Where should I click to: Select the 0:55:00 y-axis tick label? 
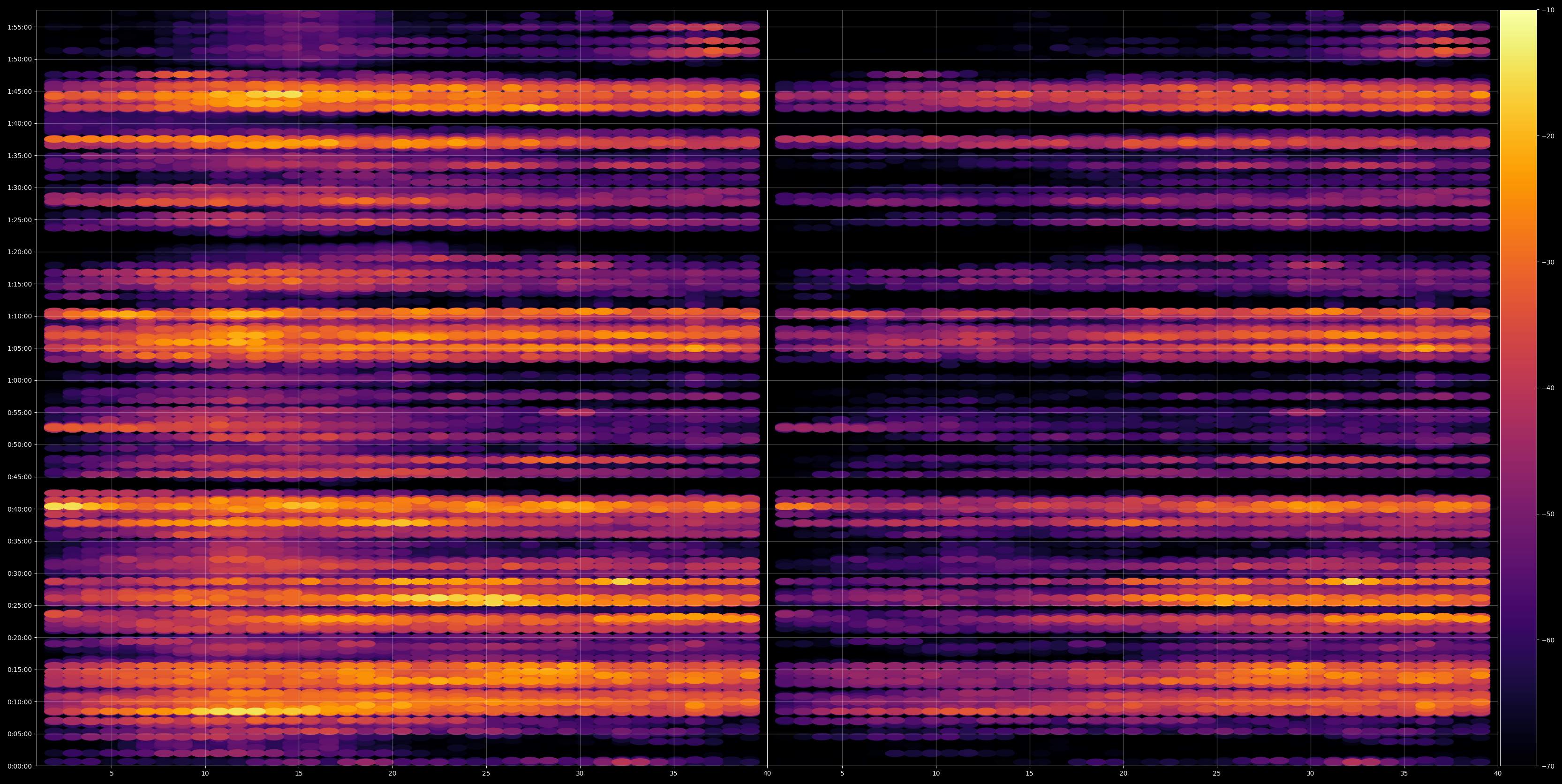click(19, 412)
